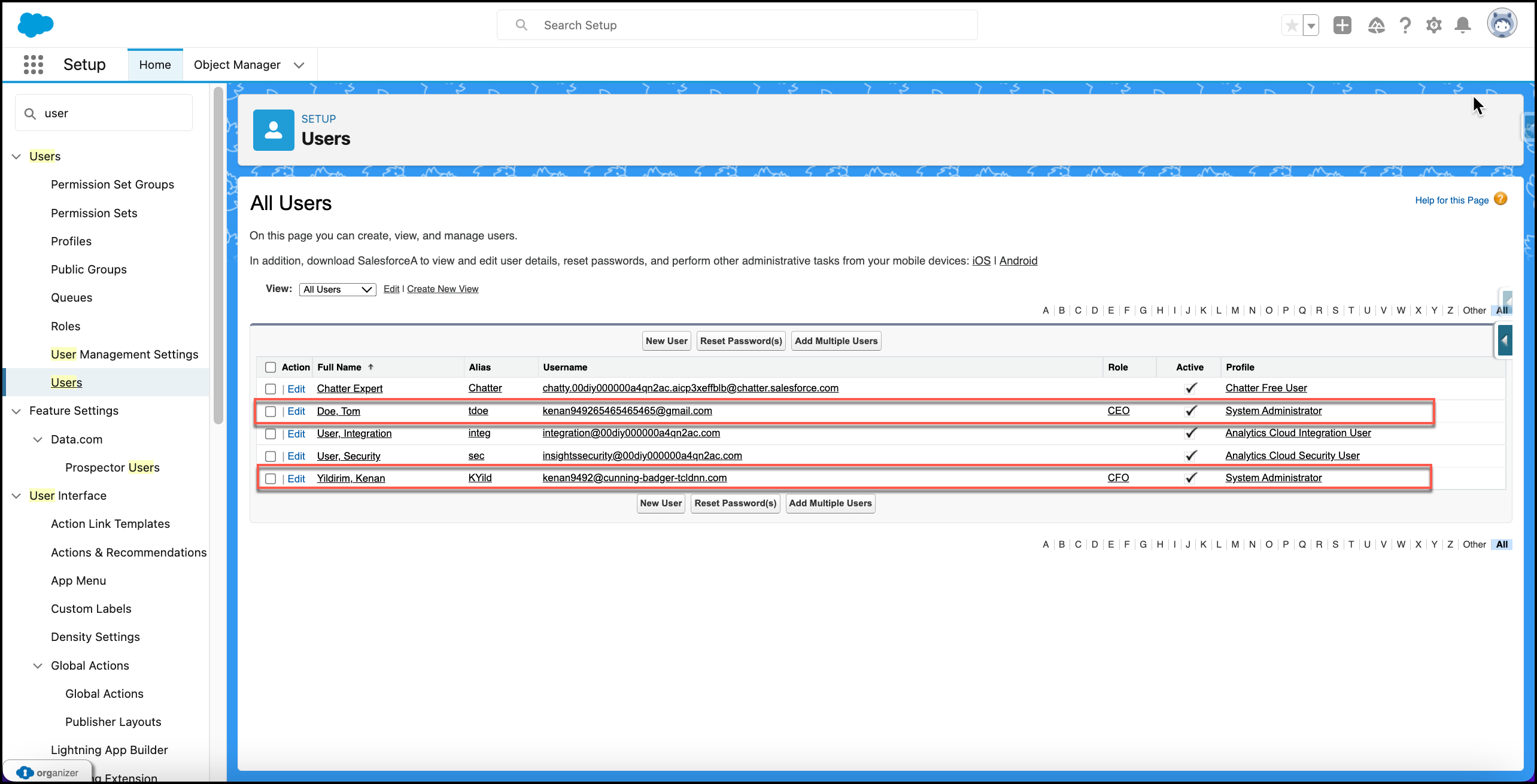Check the Yildirim, Kenan row checkbox

pyautogui.click(x=271, y=479)
